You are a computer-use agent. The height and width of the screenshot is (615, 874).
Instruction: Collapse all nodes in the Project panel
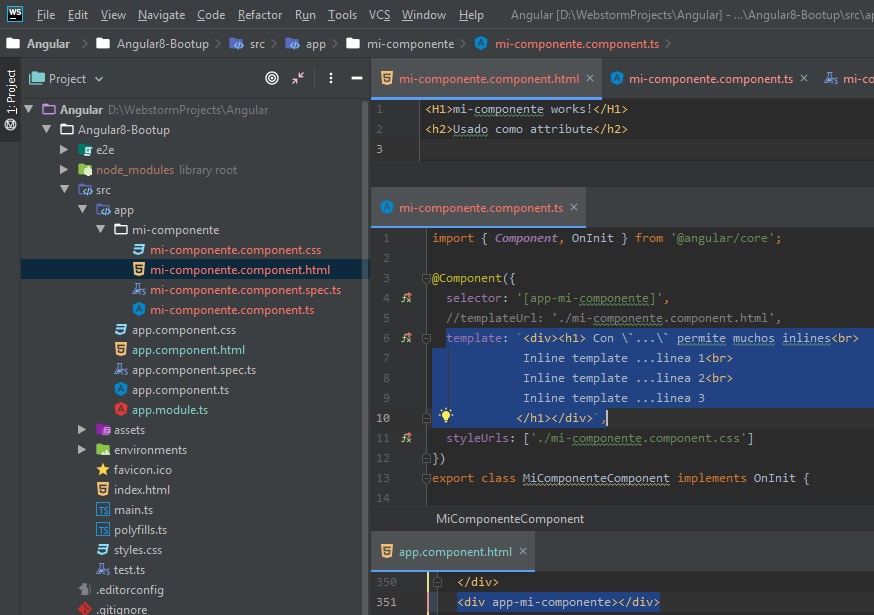tap(298, 78)
